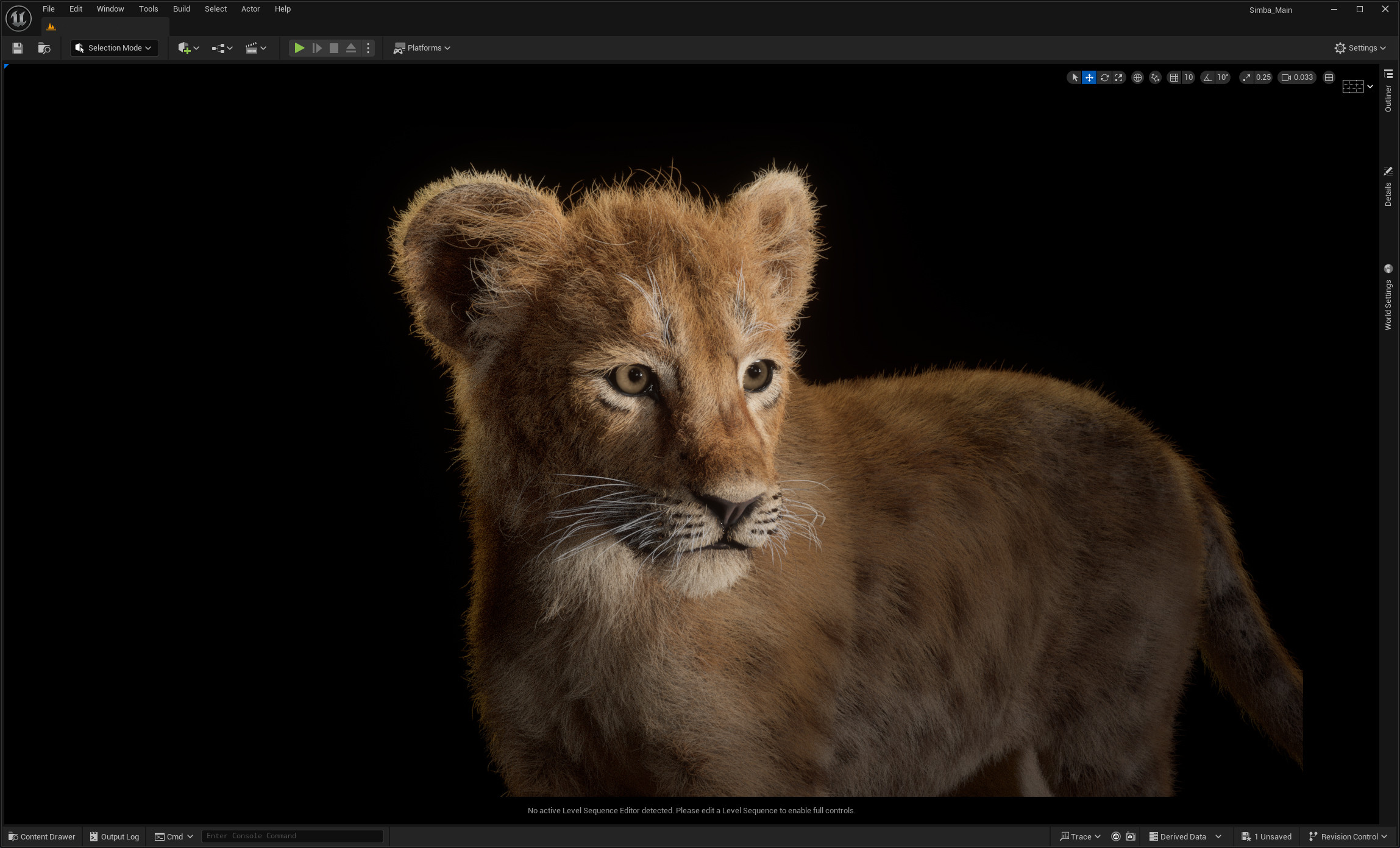
Task: Activate the Select objects arrow tool
Action: [x=1075, y=77]
